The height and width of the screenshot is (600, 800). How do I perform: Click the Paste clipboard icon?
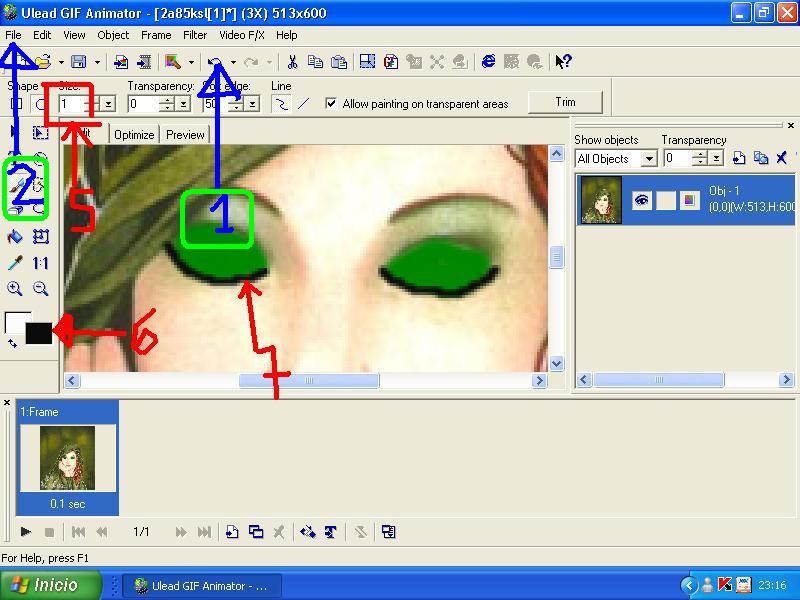tap(339, 62)
